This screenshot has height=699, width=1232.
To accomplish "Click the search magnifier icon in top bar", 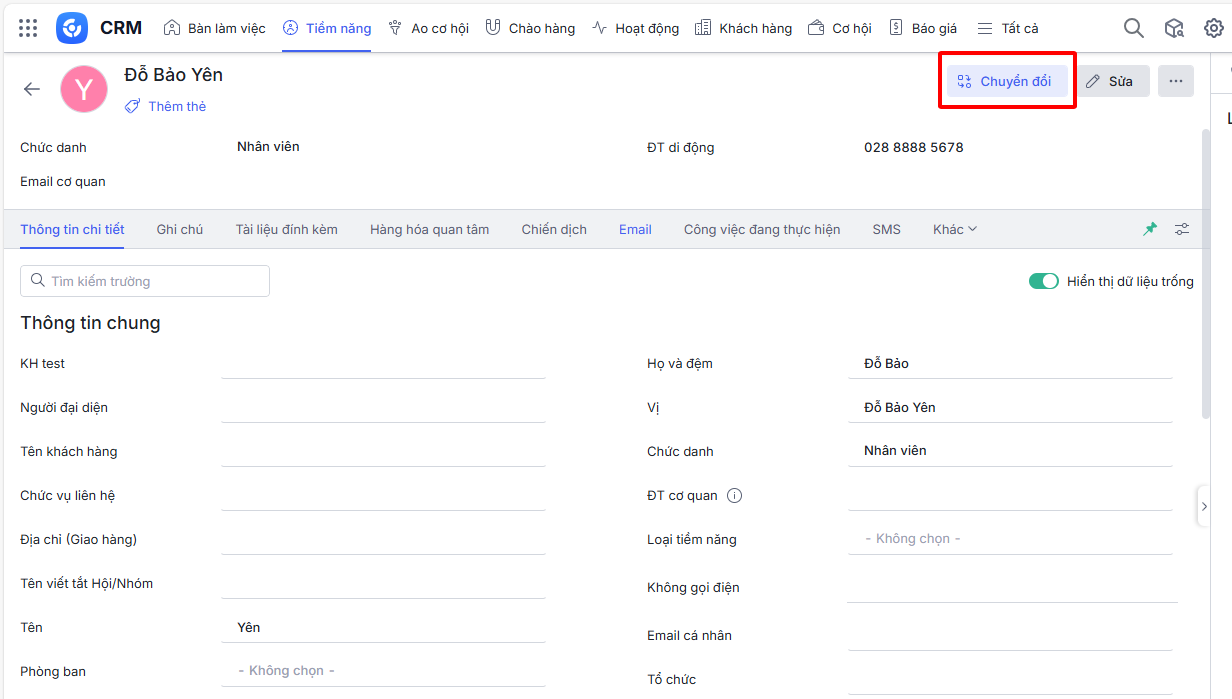I will (x=1133, y=28).
